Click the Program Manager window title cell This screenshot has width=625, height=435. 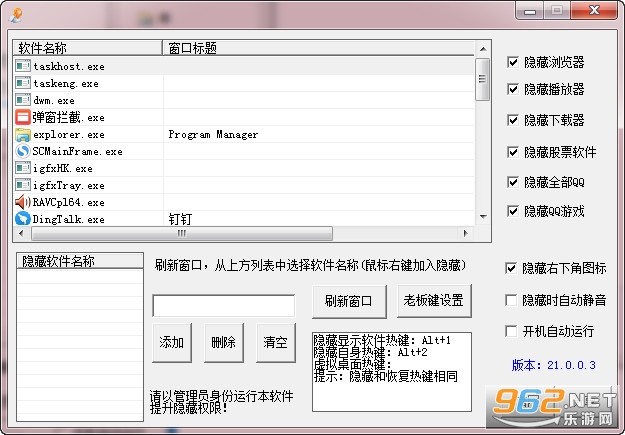pos(213,135)
